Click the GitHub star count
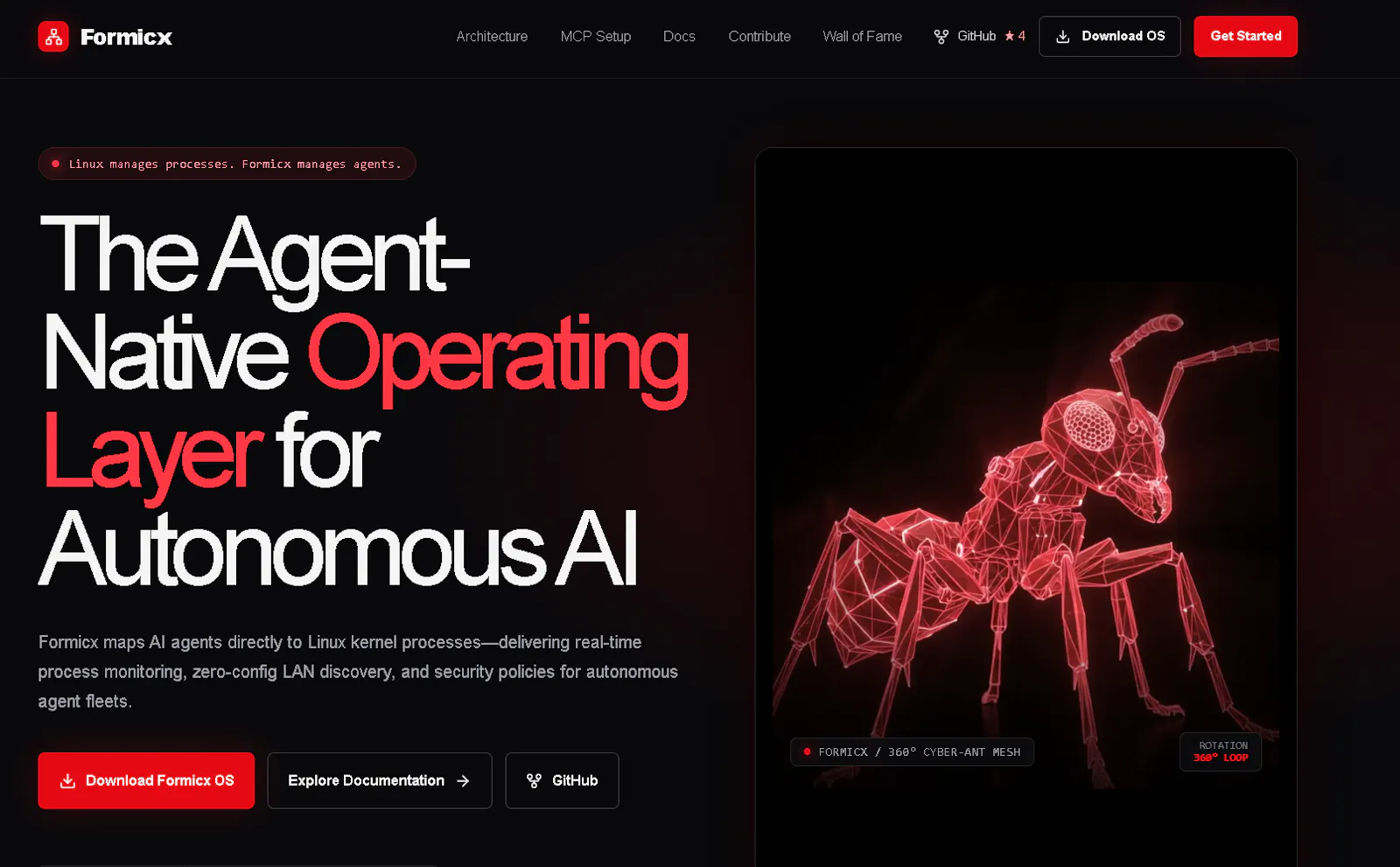The image size is (1400, 867). 1015,37
